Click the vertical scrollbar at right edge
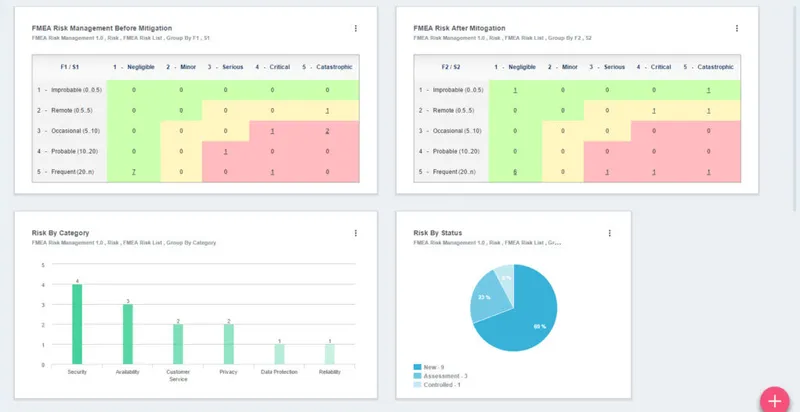 [794, 105]
